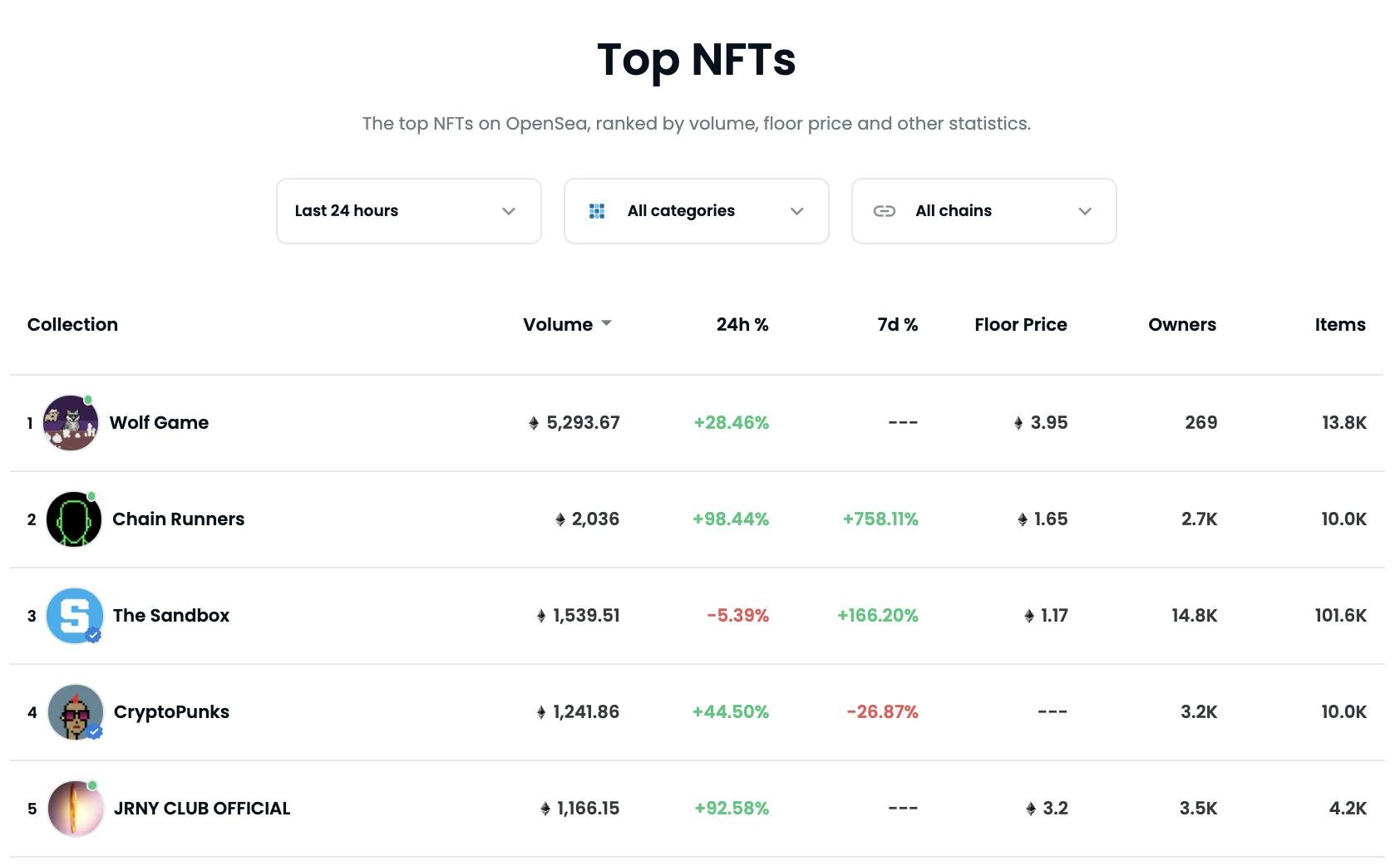Click The Sandbox verified badge
The width and height of the screenshot is (1400, 866).
coord(94,636)
